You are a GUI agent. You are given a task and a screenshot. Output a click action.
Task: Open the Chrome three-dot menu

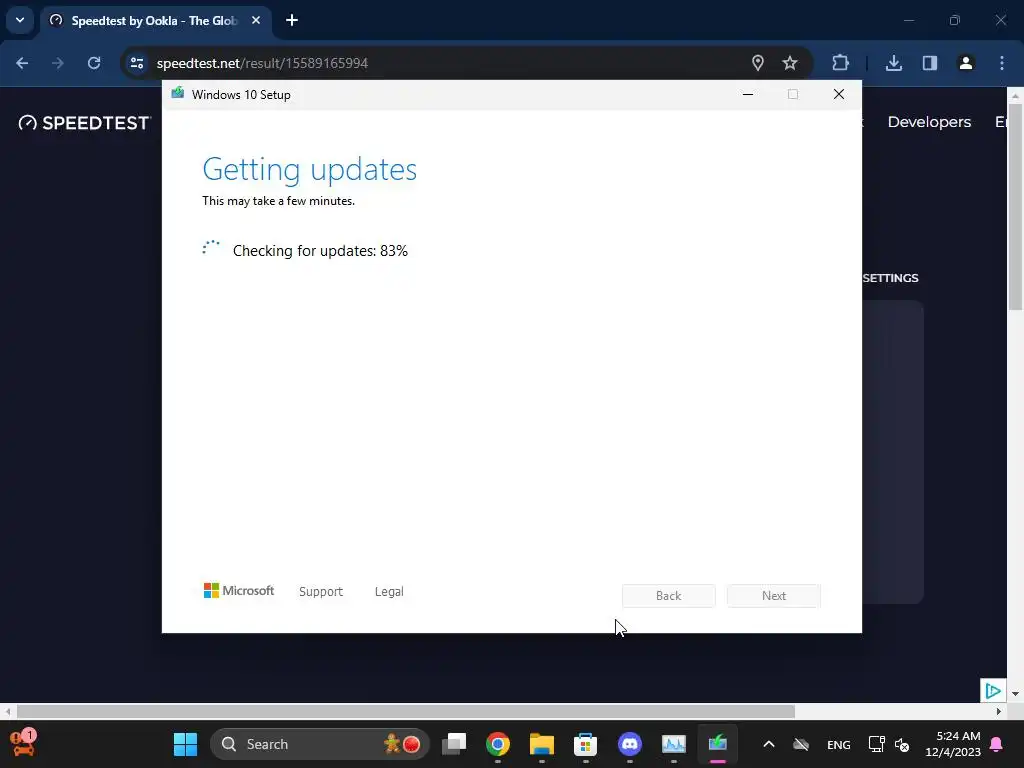click(1002, 63)
